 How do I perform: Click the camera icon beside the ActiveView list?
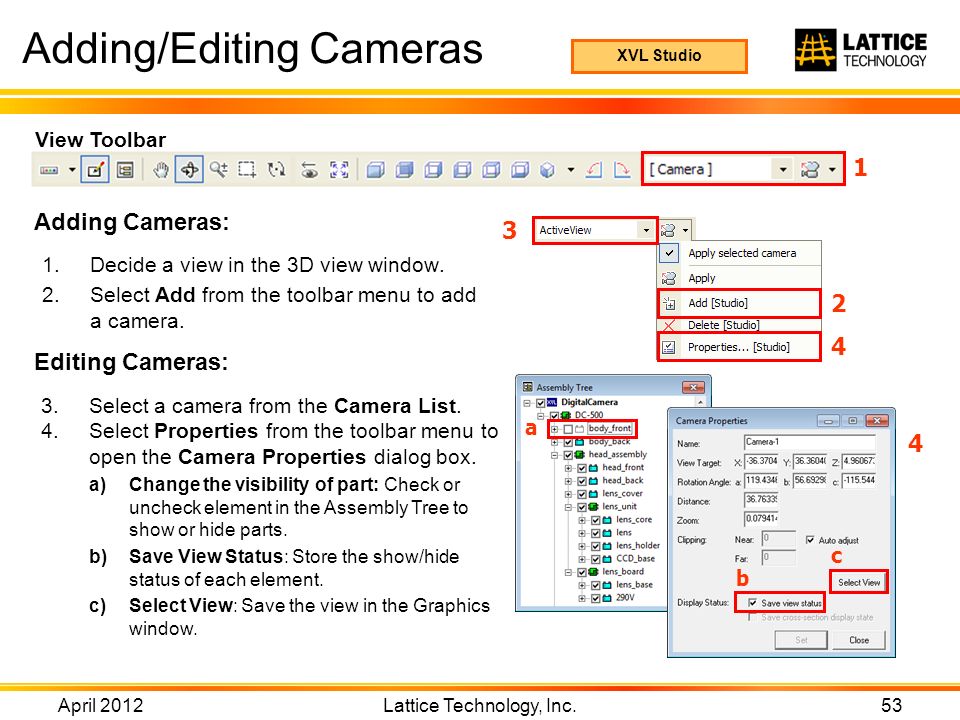pyautogui.click(x=668, y=230)
